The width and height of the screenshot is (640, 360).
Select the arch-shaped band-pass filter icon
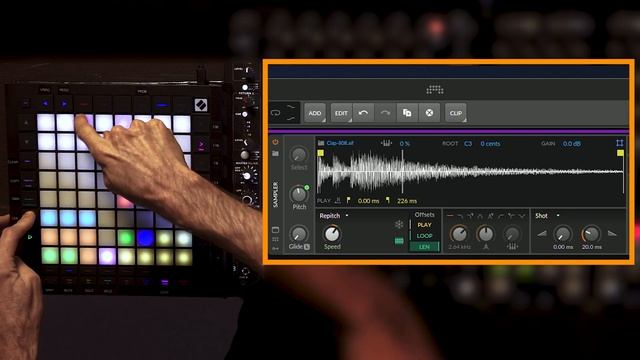480,216
